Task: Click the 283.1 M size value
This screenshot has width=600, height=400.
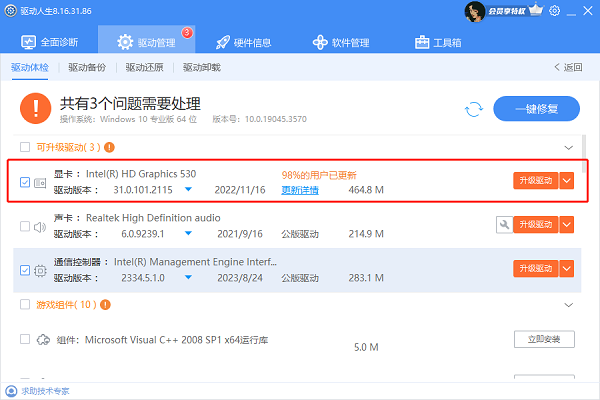Action: click(x=366, y=278)
